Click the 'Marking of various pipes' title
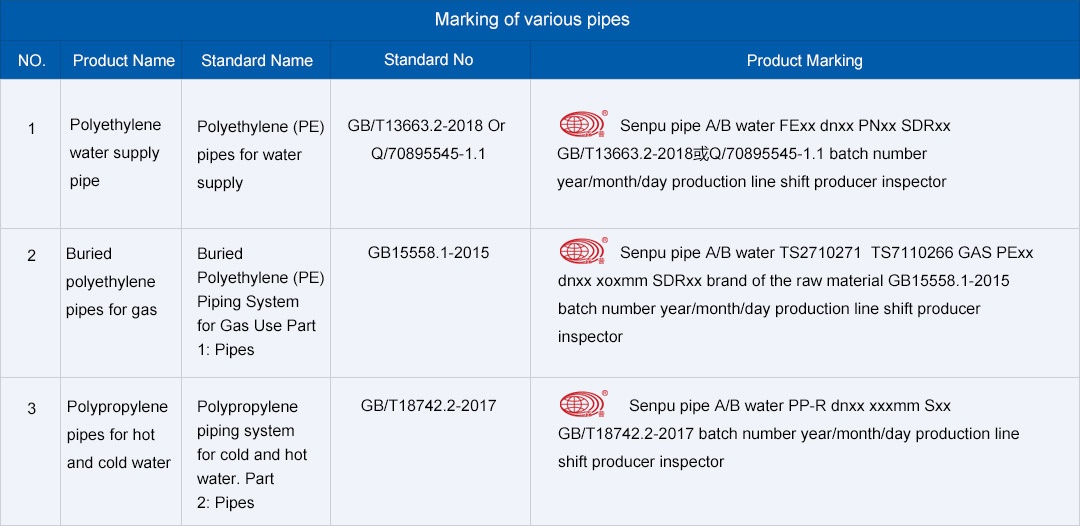 click(x=532, y=20)
